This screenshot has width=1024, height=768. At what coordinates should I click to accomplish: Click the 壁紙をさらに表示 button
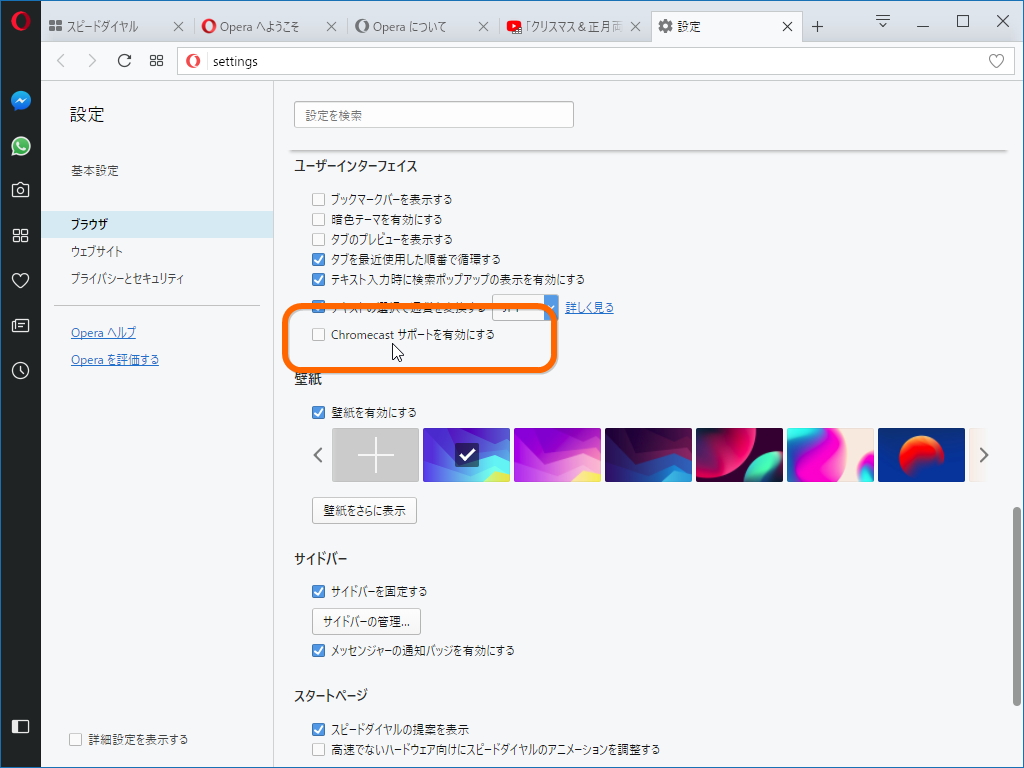coord(365,510)
